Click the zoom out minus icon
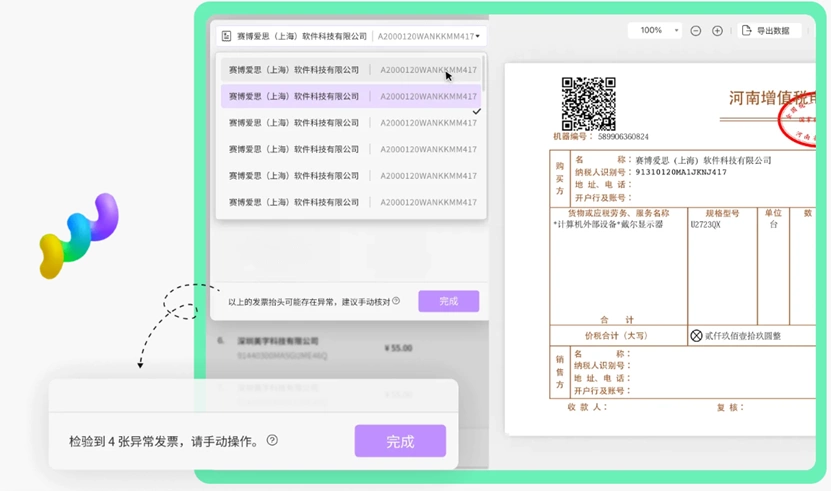The width and height of the screenshot is (831, 491). pyautogui.click(x=695, y=31)
